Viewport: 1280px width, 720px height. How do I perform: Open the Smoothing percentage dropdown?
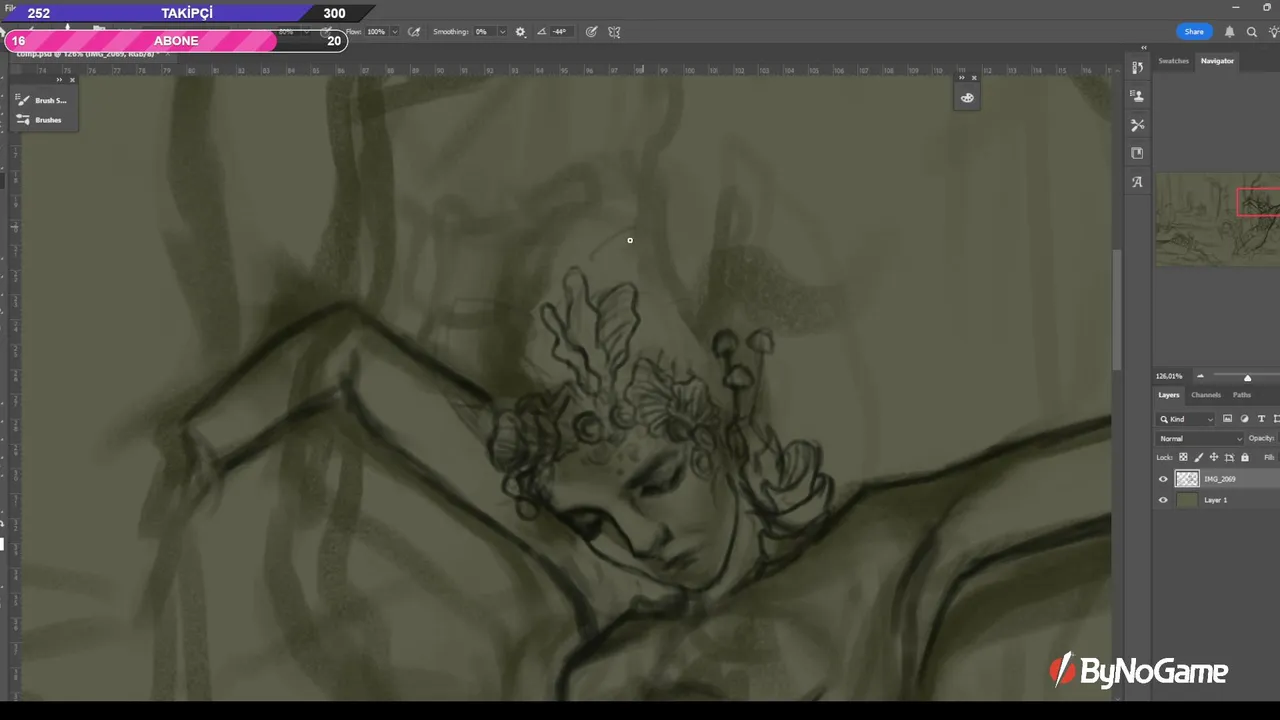tap(502, 32)
